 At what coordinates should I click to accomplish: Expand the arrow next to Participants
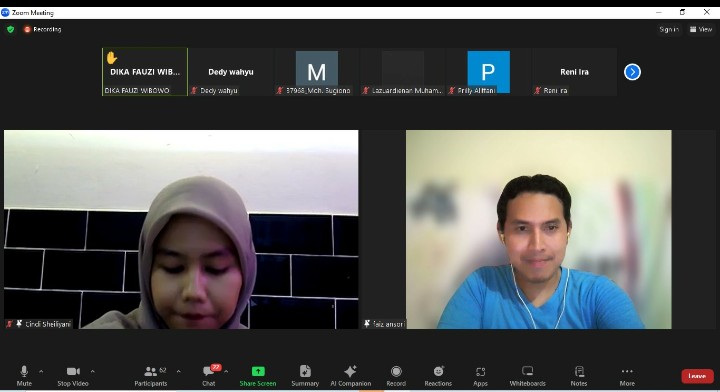pyautogui.click(x=178, y=371)
